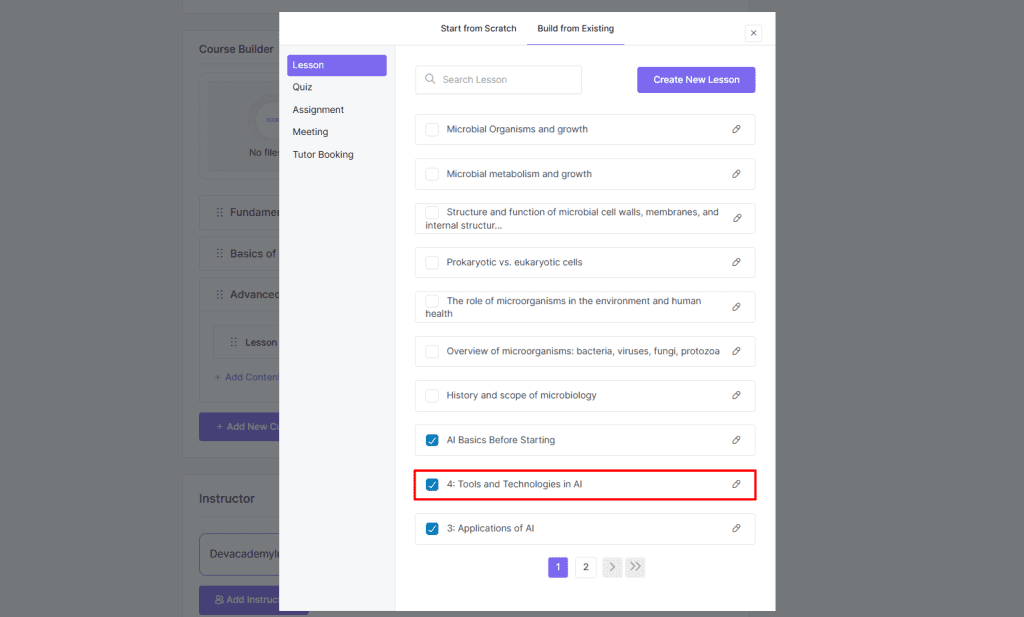This screenshot has height=617, width=1024.
Task: Open link icon for 3: Applications of AI
Action: click(x=736, y=528)
